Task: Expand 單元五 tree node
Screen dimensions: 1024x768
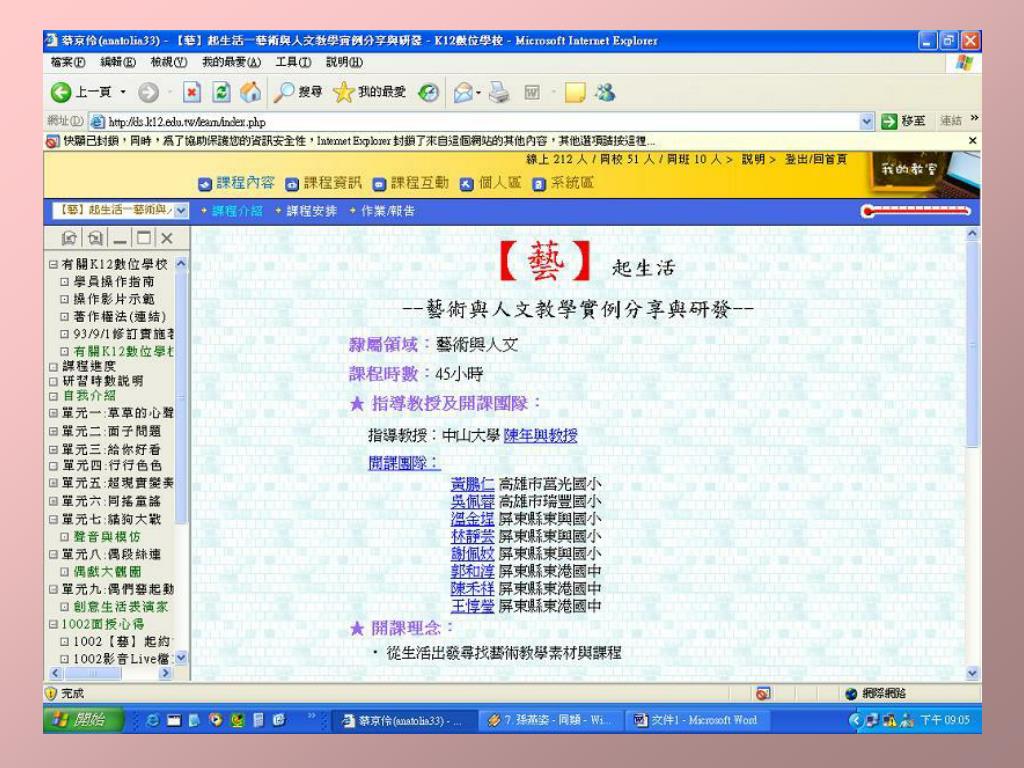Action: click(53, 483)
